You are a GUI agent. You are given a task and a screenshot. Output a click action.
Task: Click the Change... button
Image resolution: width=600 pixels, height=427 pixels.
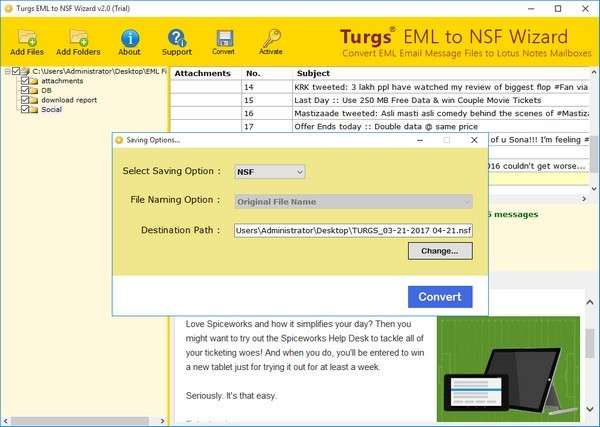[440, 251]
